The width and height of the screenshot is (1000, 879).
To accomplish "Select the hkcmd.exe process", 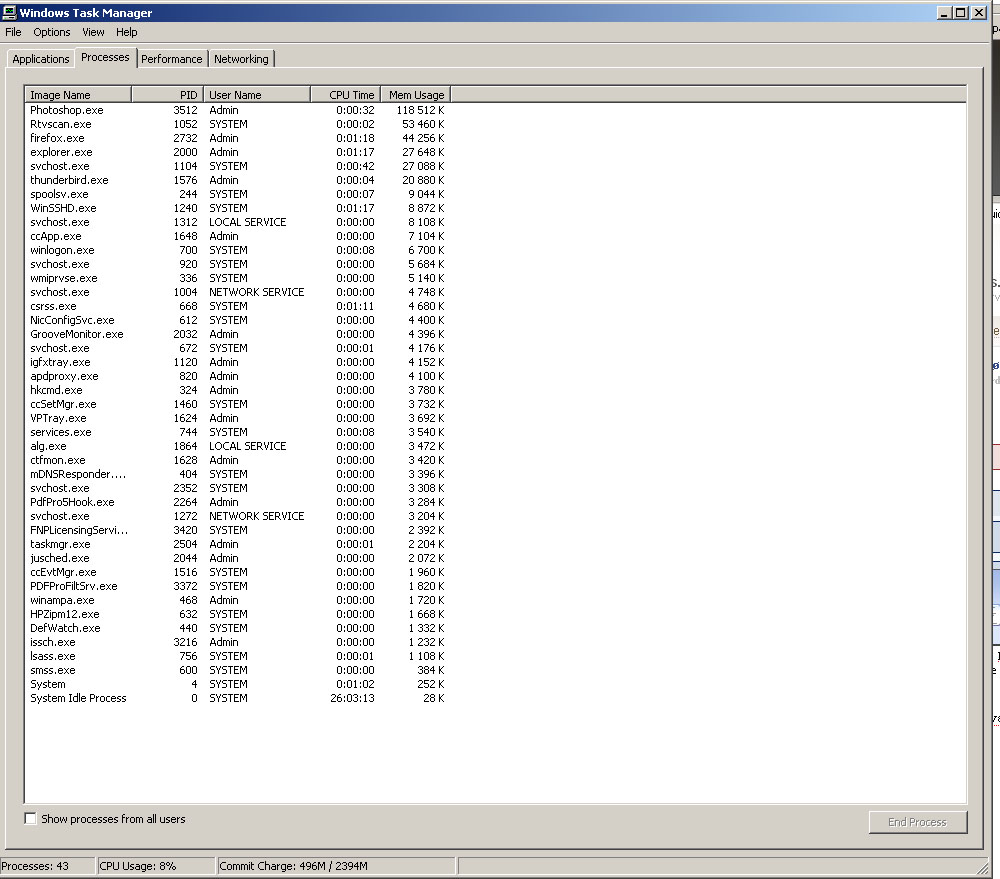I will [237, 390].
